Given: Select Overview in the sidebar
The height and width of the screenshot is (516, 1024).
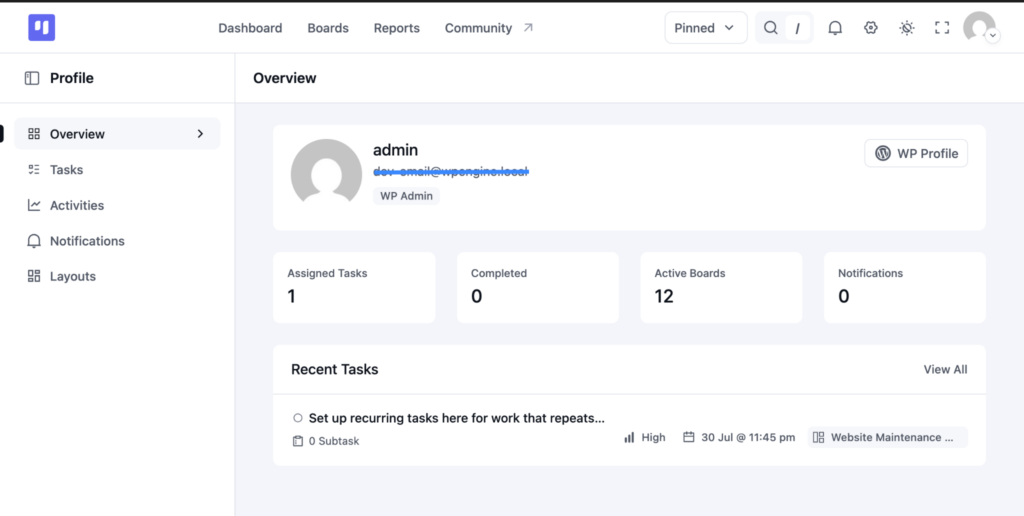Looking at the screenshot, I should 118,134.
